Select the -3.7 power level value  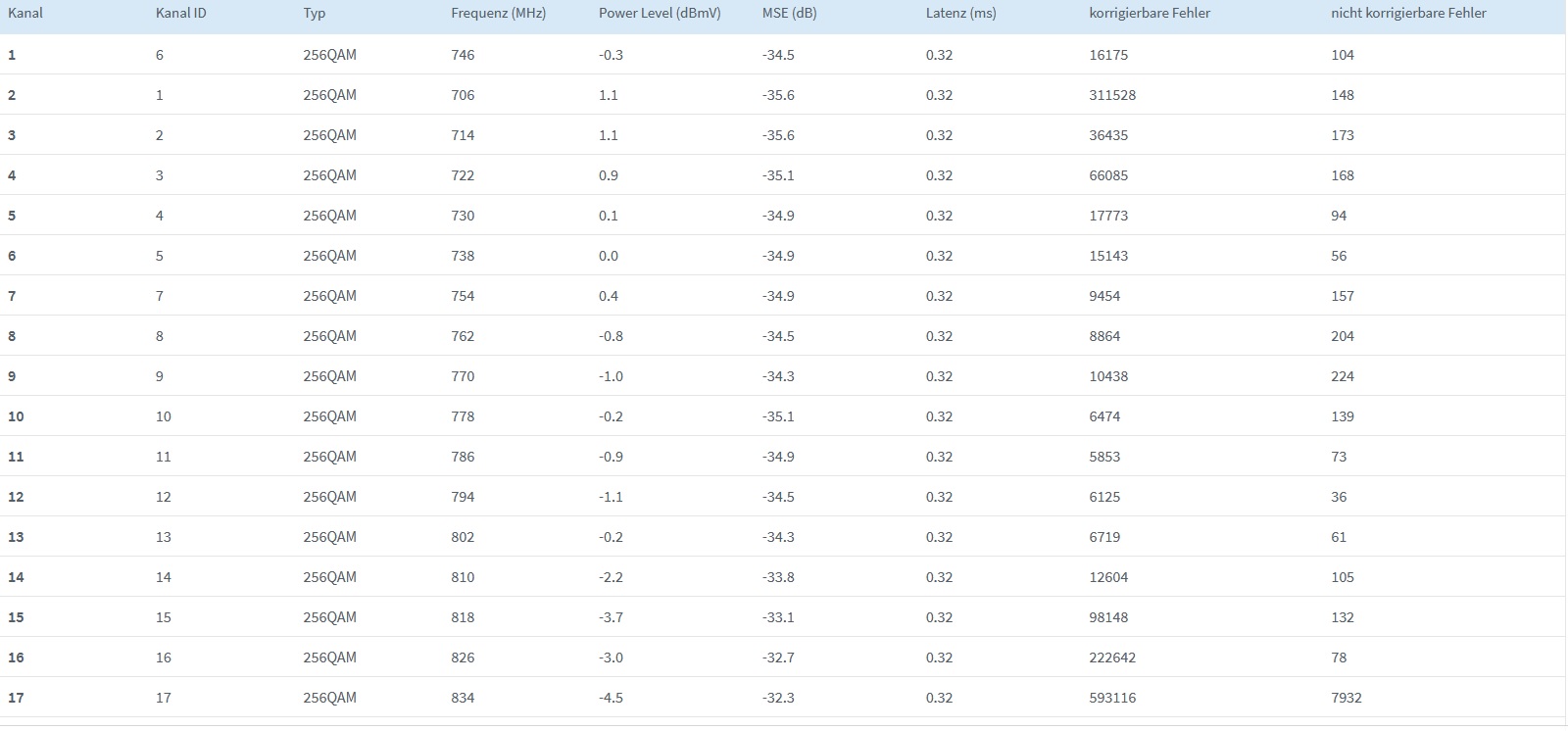click(611, 617)
